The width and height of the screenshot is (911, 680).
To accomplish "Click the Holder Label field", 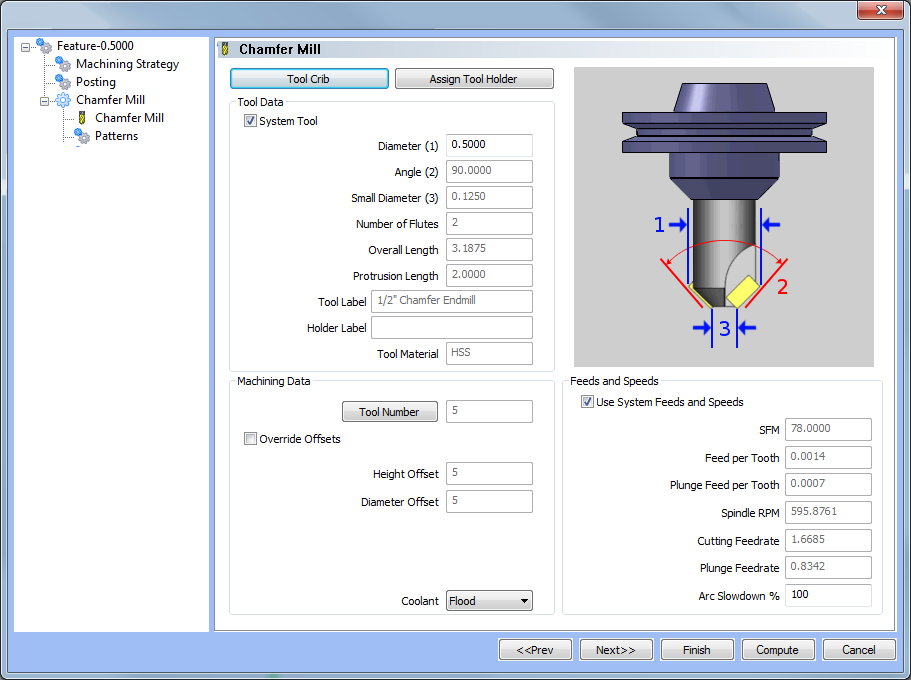I will pos(452,327).
